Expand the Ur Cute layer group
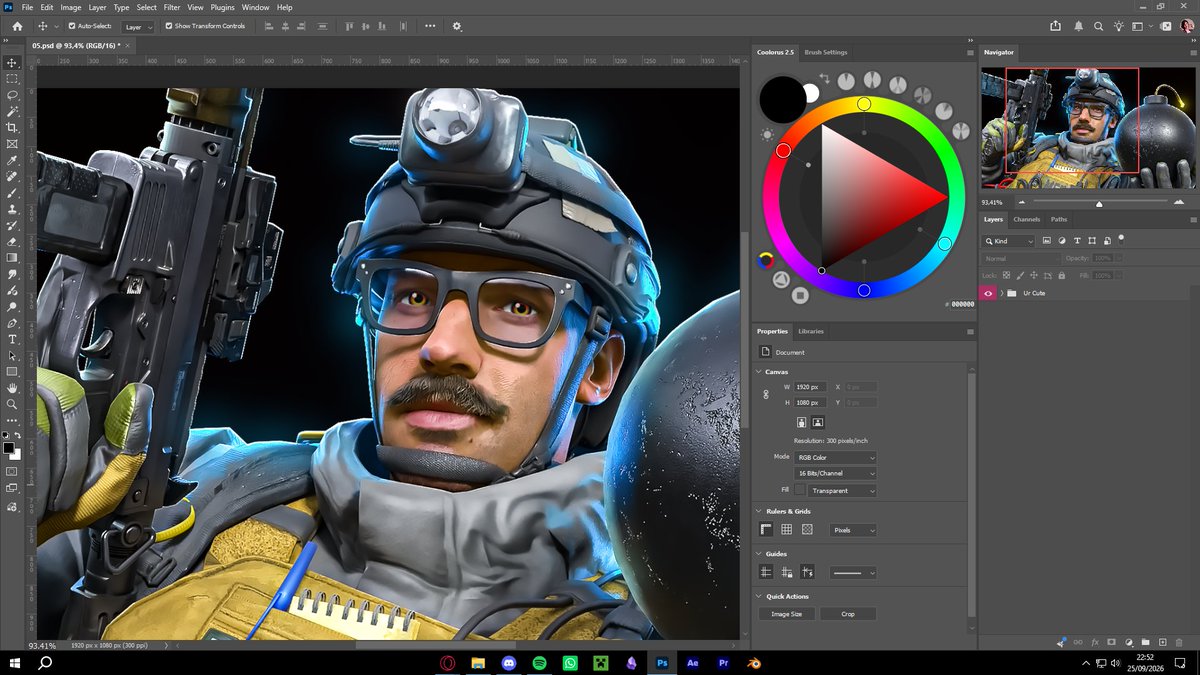The width and height of the screenshot is (1200, 675). point(1001,293)
